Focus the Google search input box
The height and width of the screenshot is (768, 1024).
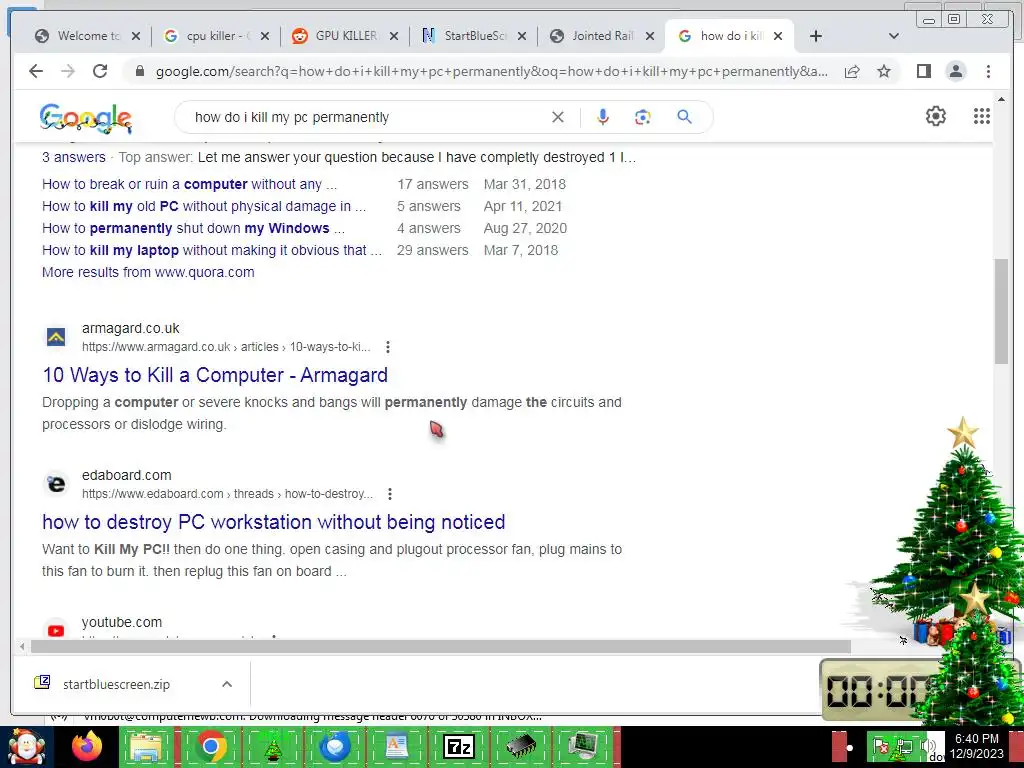pyautogui.click(x=366, y=117)
